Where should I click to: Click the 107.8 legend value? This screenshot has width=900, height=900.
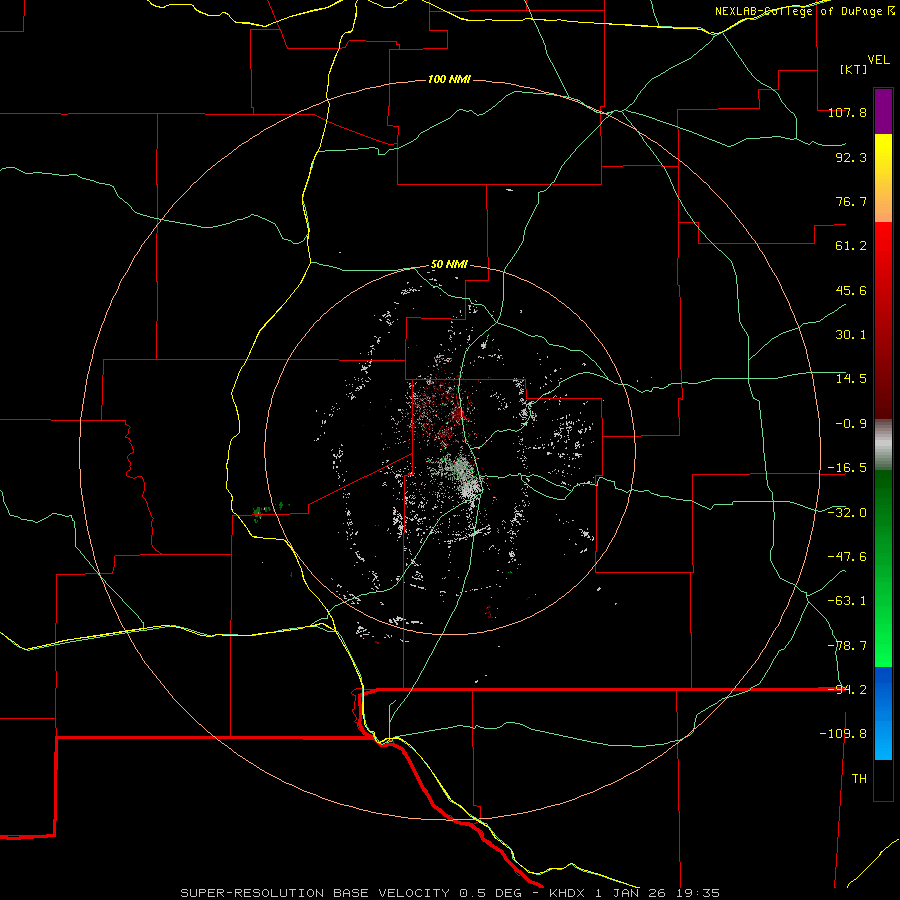pyautogui.click(x=847, y=112)
